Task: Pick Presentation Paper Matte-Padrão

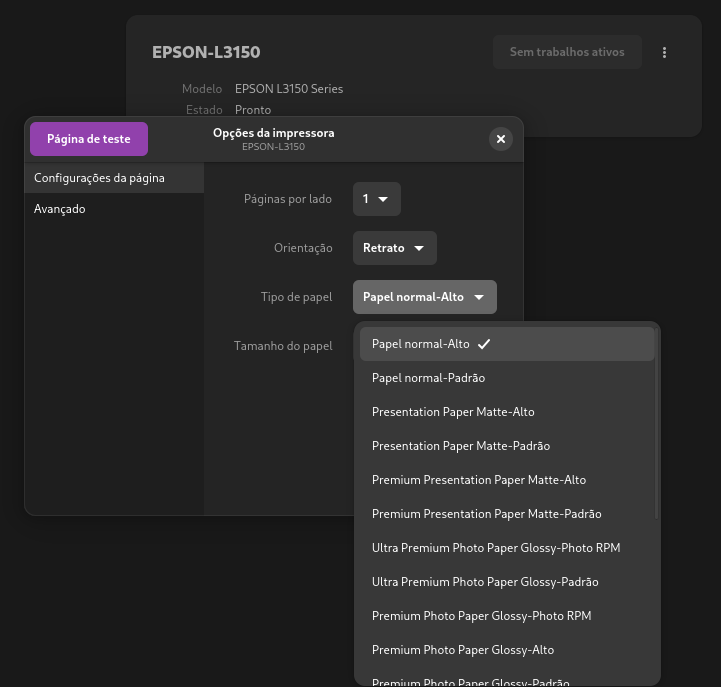Action: 507,446
